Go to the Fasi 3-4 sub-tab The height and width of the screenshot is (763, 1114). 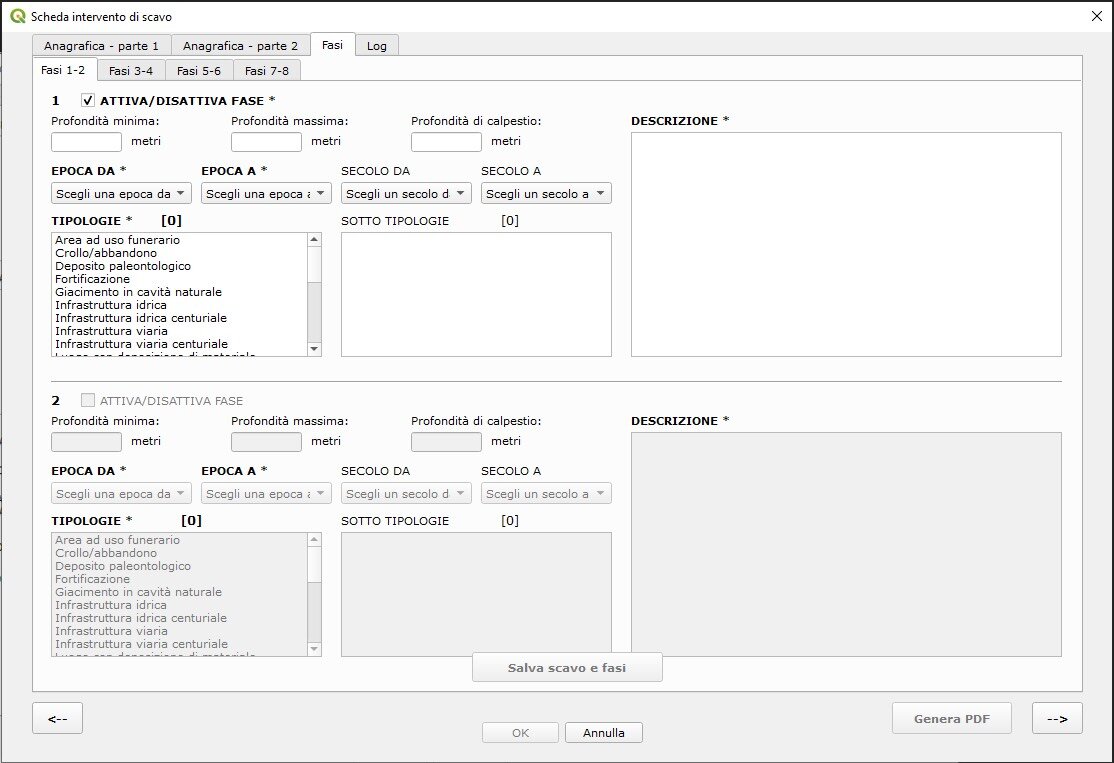coord(131,70)
